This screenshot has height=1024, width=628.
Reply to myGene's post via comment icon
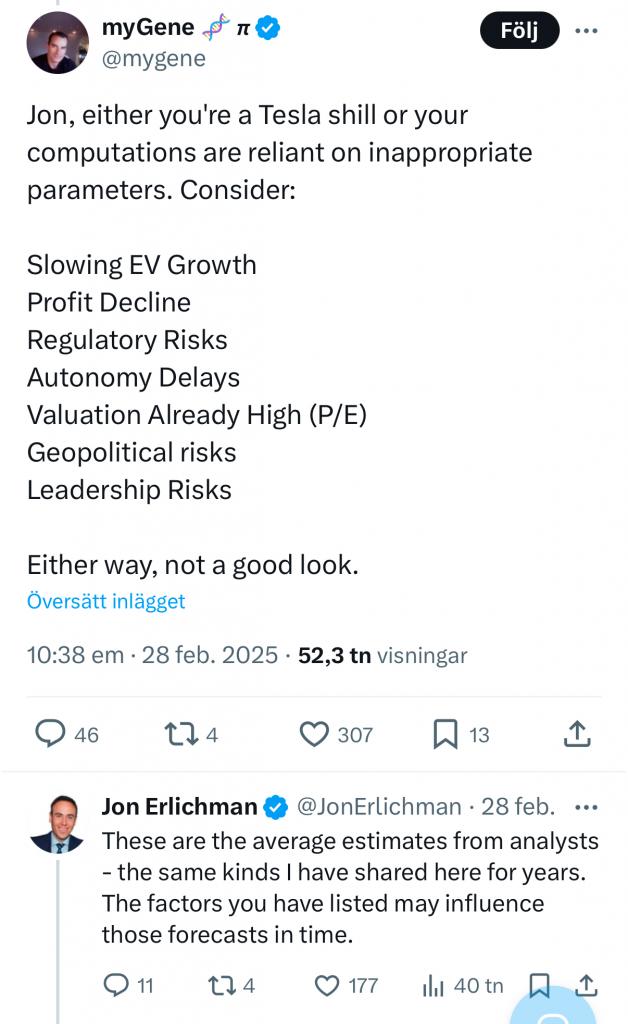coord(51,735)
